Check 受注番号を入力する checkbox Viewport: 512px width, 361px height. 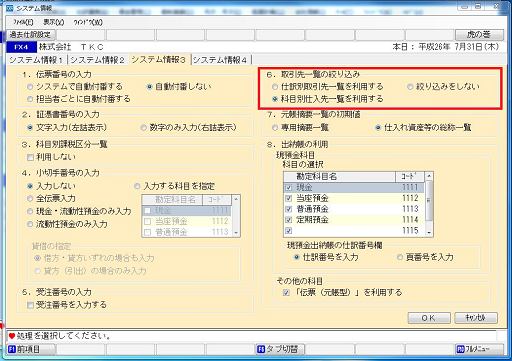click(30, 305)
